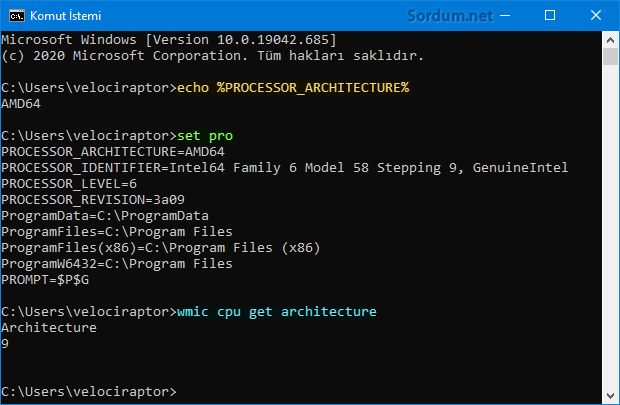Image resolution: width=620 pixels, height=405 pixels.
Task: Click the scrollbar down arrow
Action: coord(611,396)
